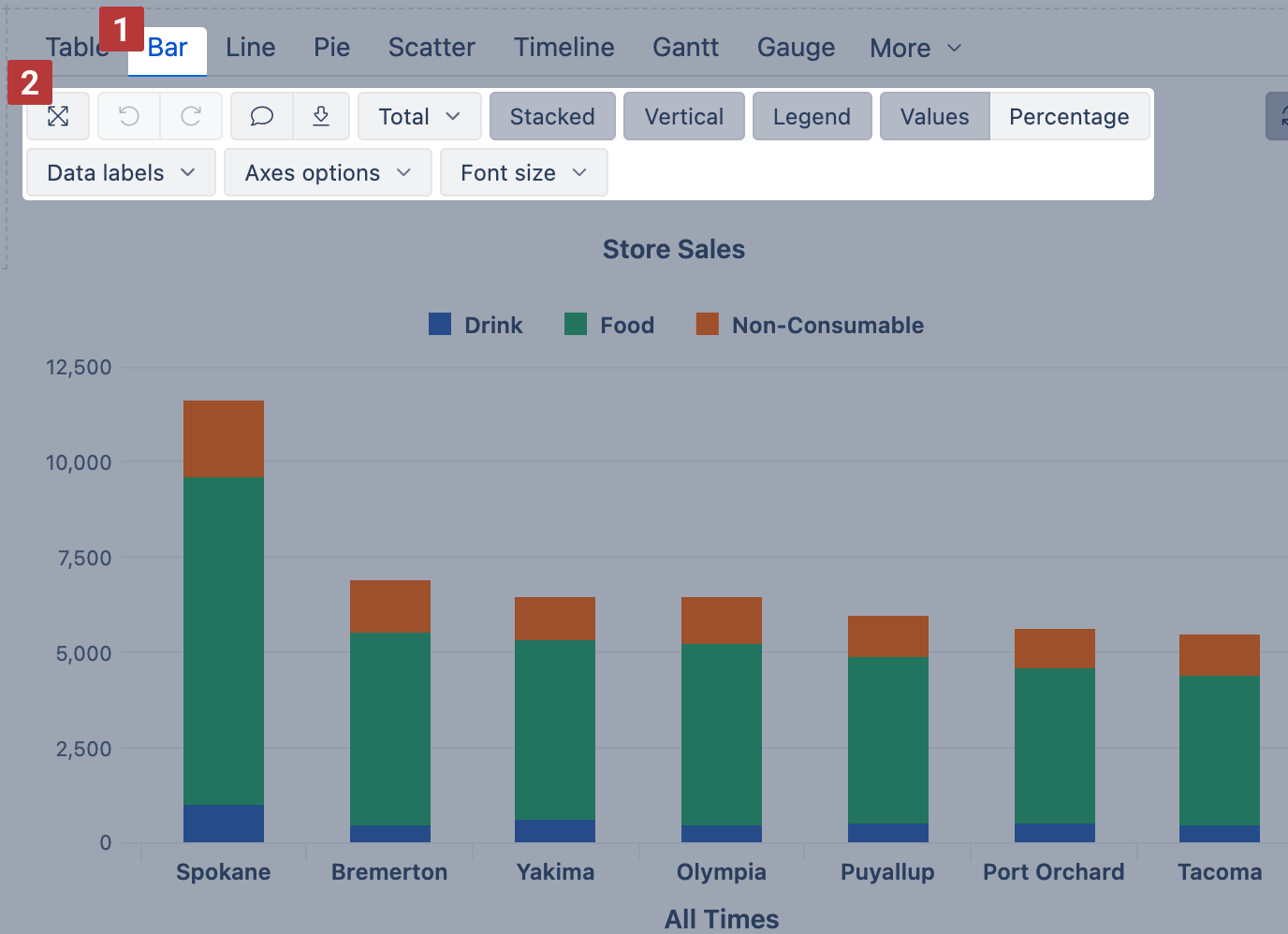This screenshot has height=934, width=1288.
Task: Click the Drink legend color swatch
Action: (x=440, y=325)
